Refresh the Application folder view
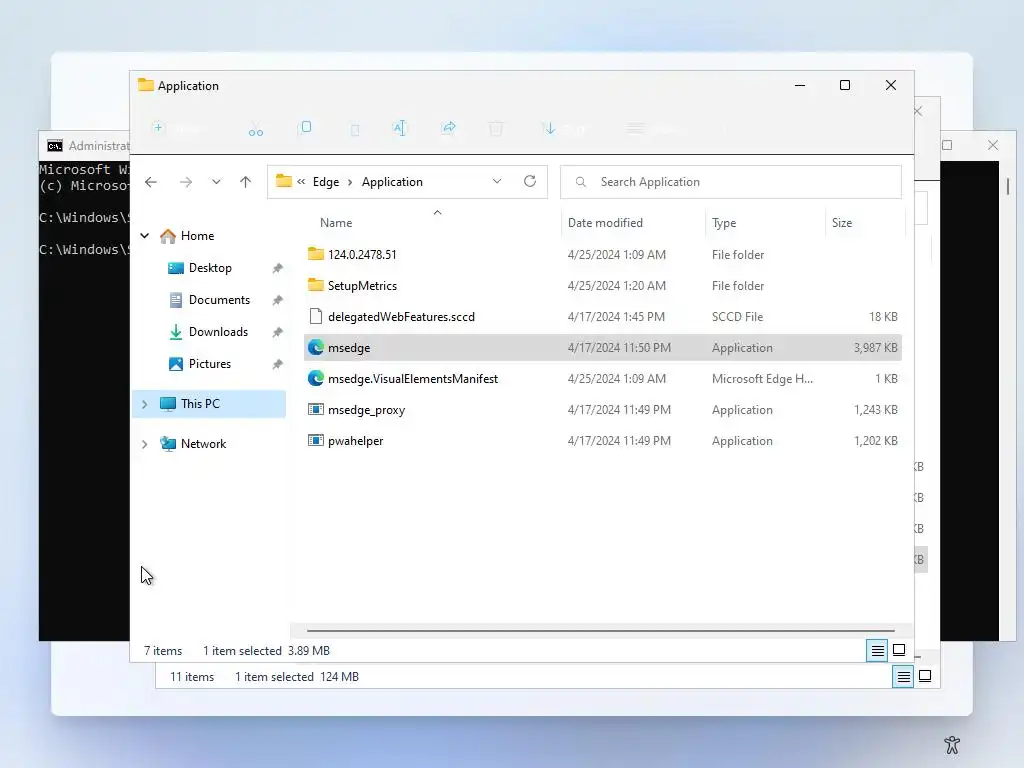 tap(530, 181)
